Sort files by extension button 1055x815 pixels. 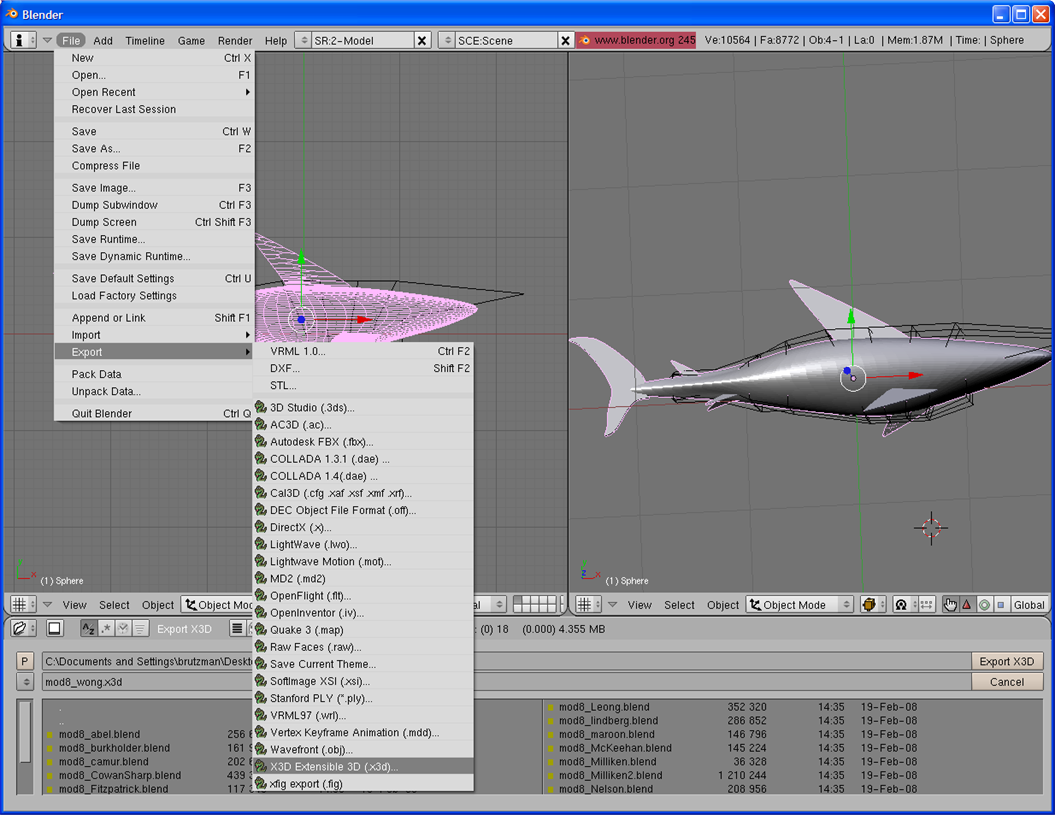[106, 629]
